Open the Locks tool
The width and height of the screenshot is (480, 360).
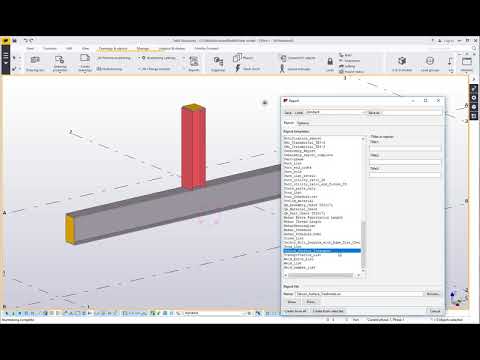coord(330,64)
